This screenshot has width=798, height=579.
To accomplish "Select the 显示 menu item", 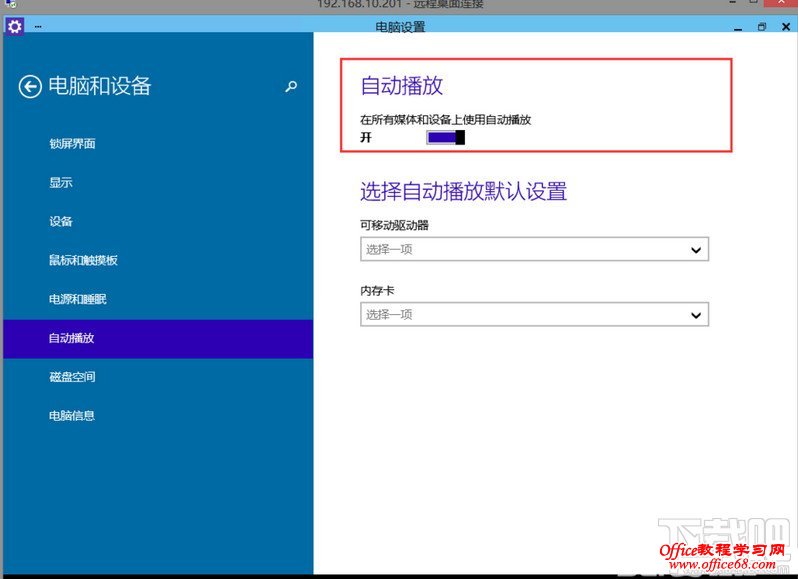I will [x=61, y=182].
